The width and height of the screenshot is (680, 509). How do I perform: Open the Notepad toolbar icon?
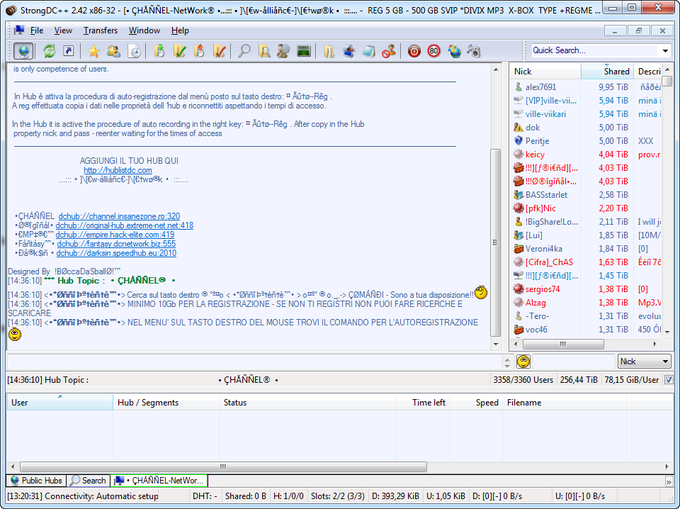pos(369,51)
